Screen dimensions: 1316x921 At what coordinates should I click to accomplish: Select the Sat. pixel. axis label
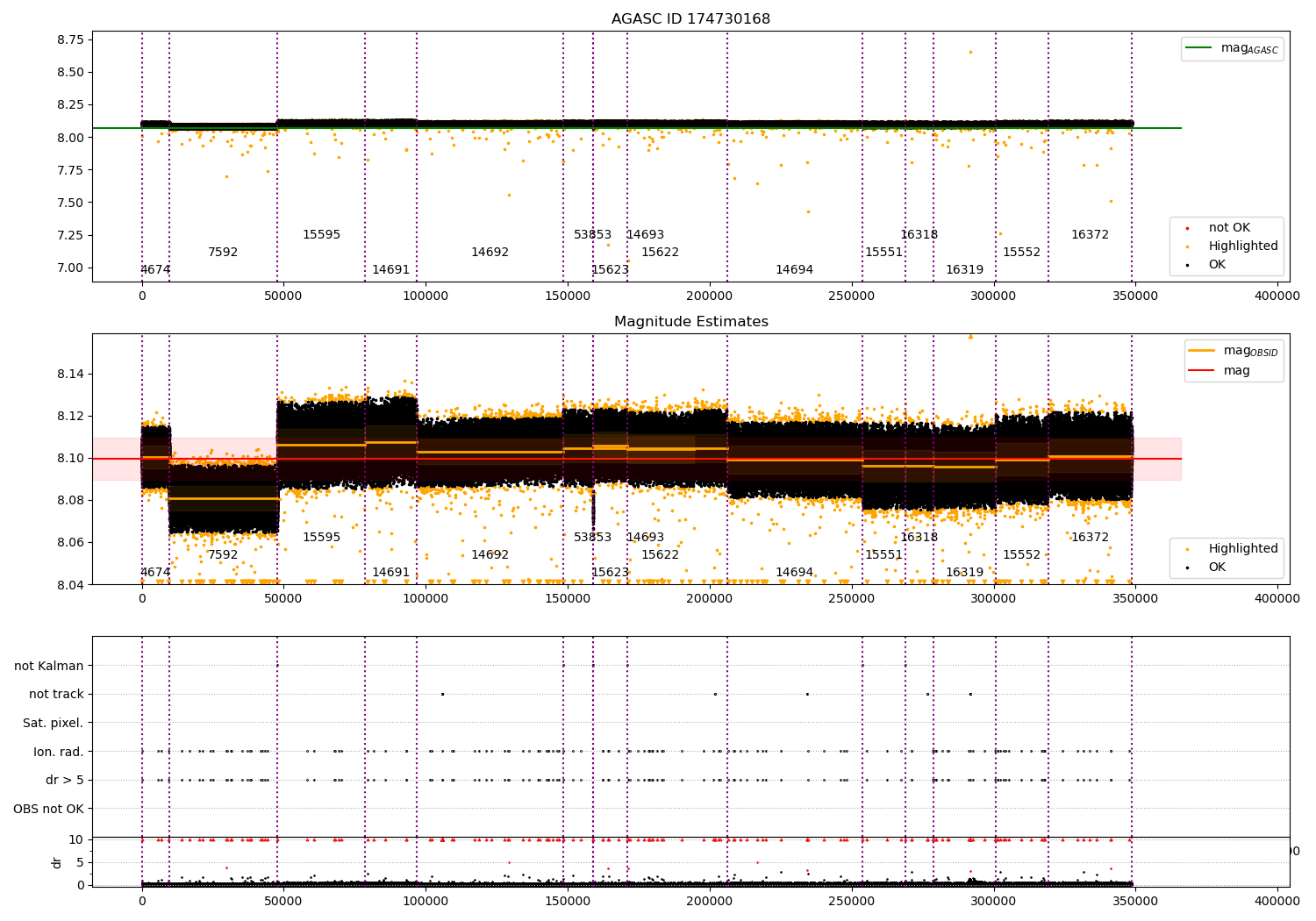click(x=54, y=723)
